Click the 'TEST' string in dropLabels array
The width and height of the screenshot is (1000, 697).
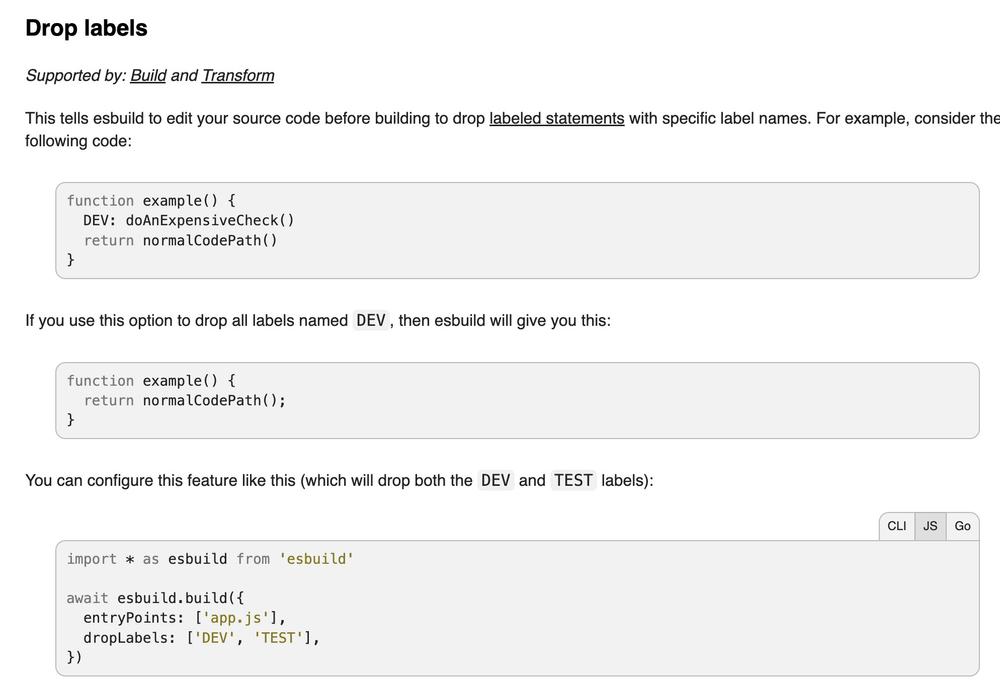coord(278,638)
